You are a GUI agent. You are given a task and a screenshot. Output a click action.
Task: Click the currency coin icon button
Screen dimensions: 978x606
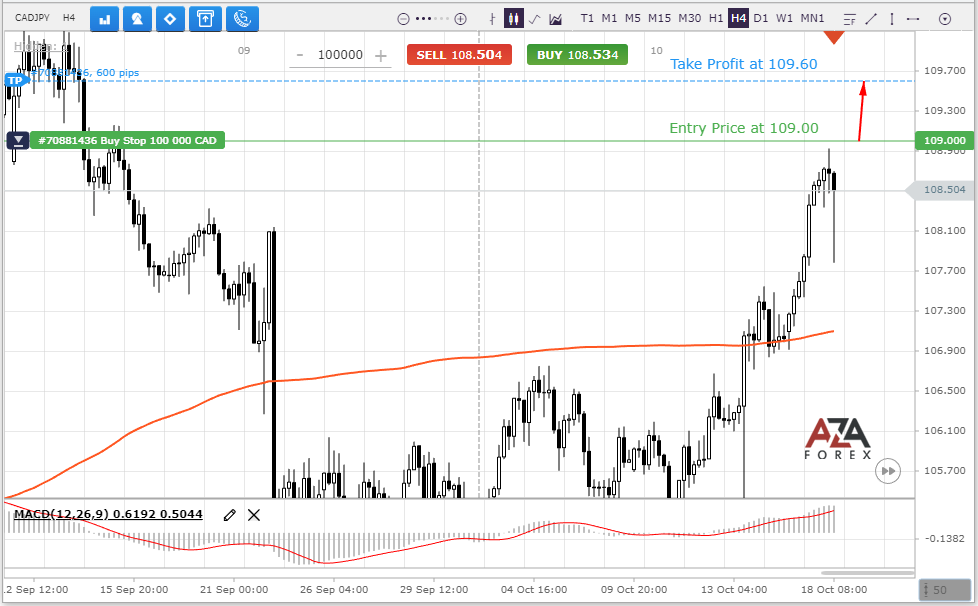[242, 19]
